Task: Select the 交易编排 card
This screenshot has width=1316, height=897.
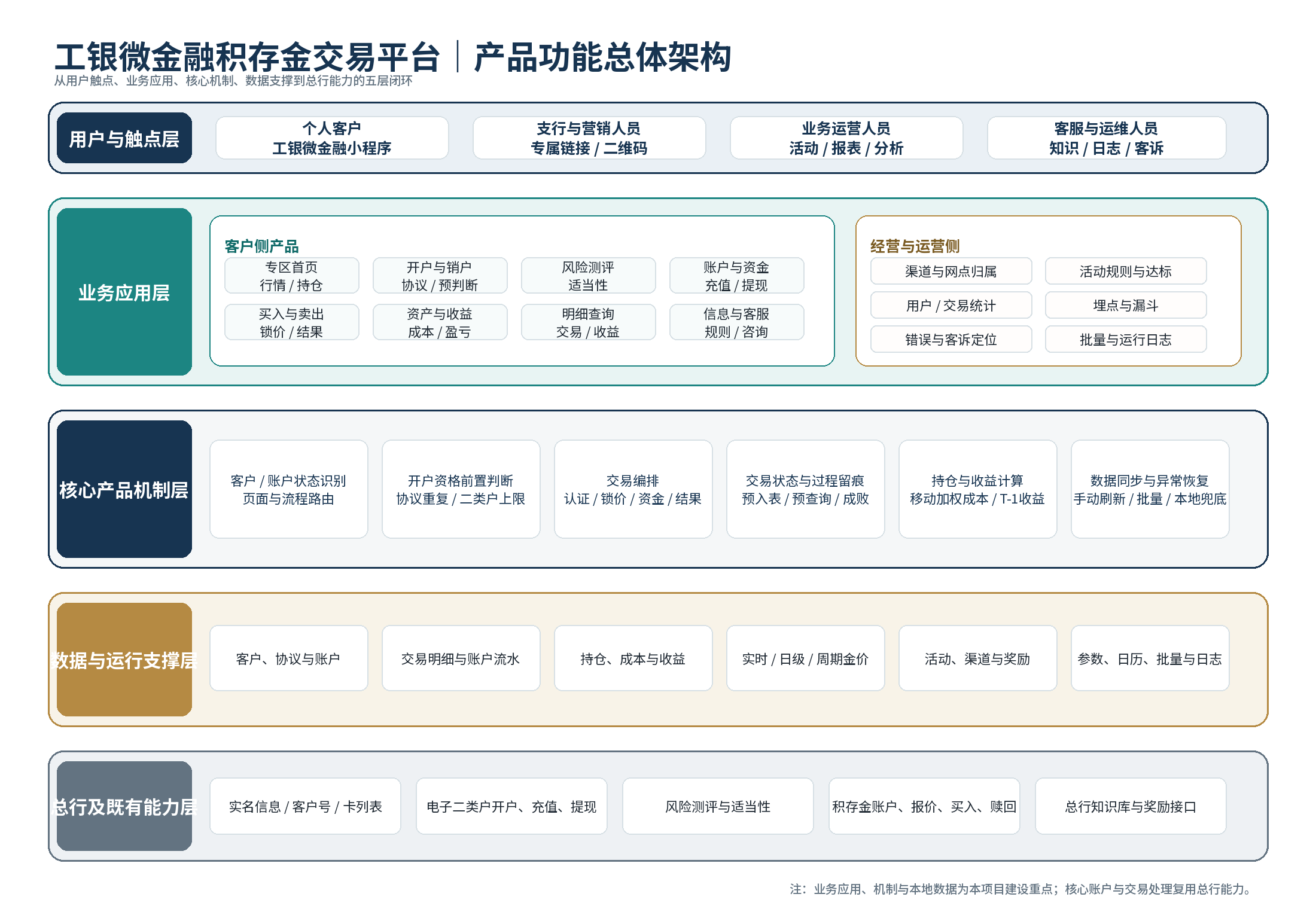Action: tap(633, 489)
